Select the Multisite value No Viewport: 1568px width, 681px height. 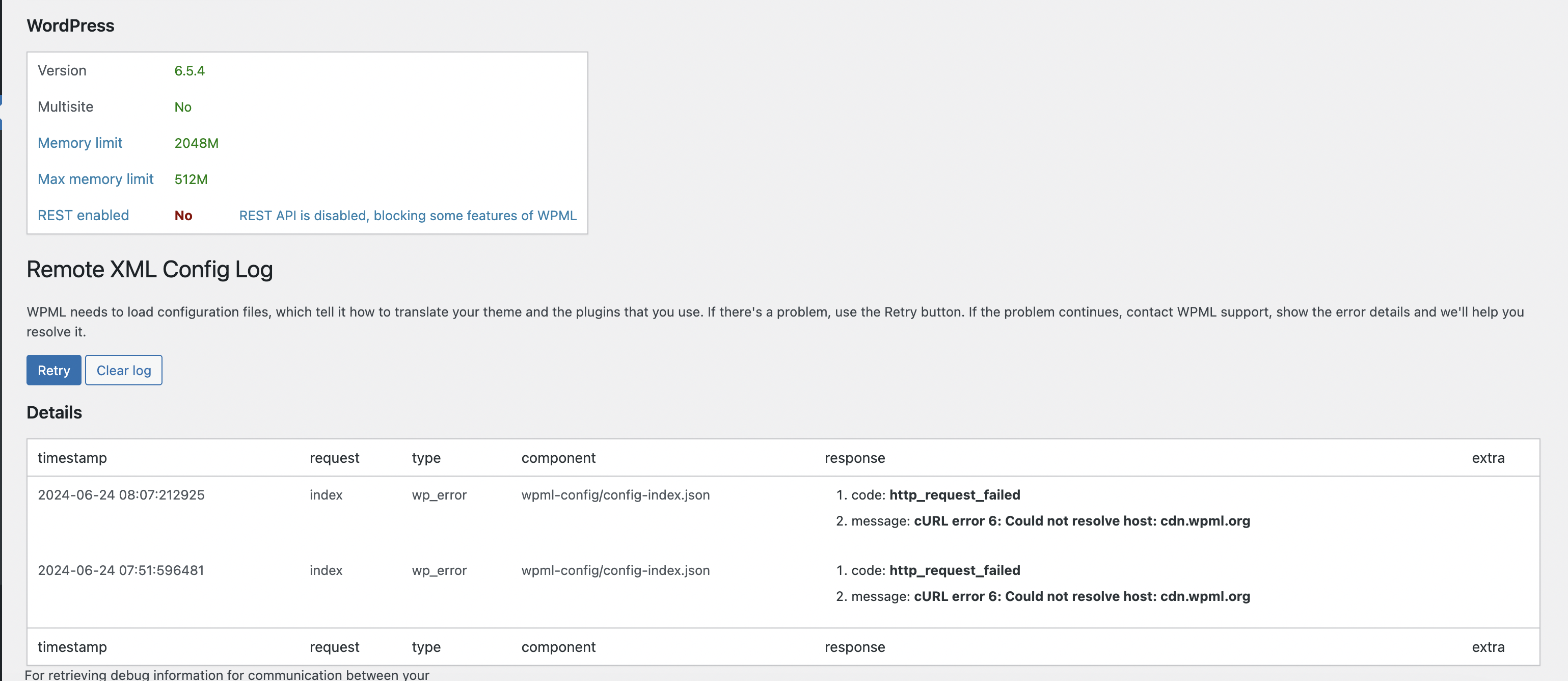click(182, 107)
